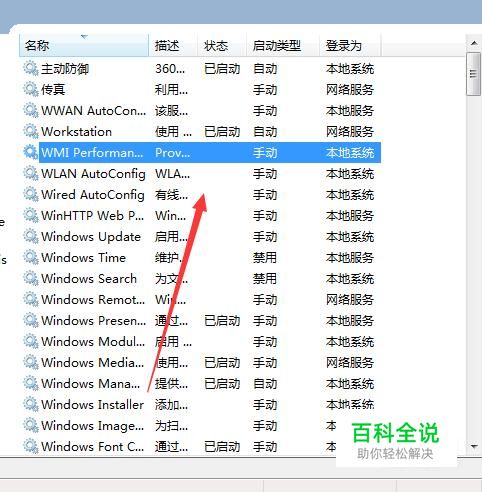The width and height of the screenshot is (482, 492).
Task: Select the Windows Presentation service name
Action: pyautogui.click(x=93, y=321)
